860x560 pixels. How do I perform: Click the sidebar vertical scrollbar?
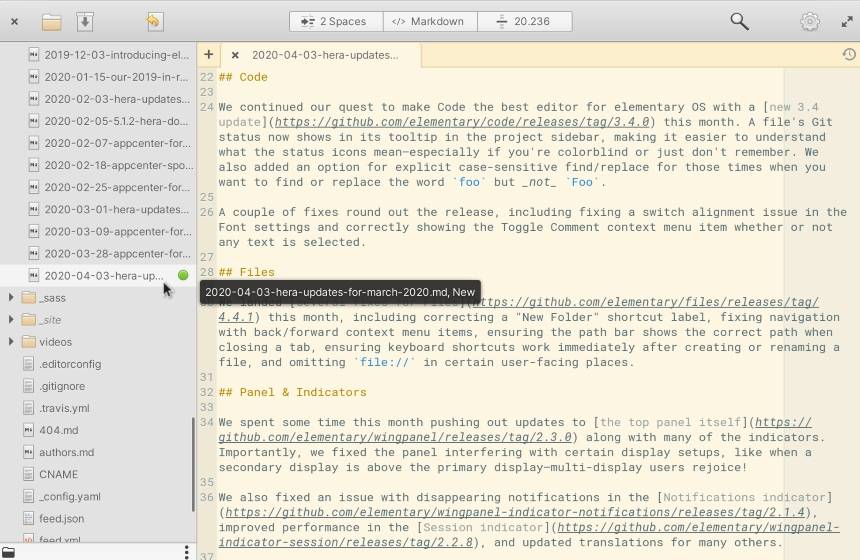[193, 465]
